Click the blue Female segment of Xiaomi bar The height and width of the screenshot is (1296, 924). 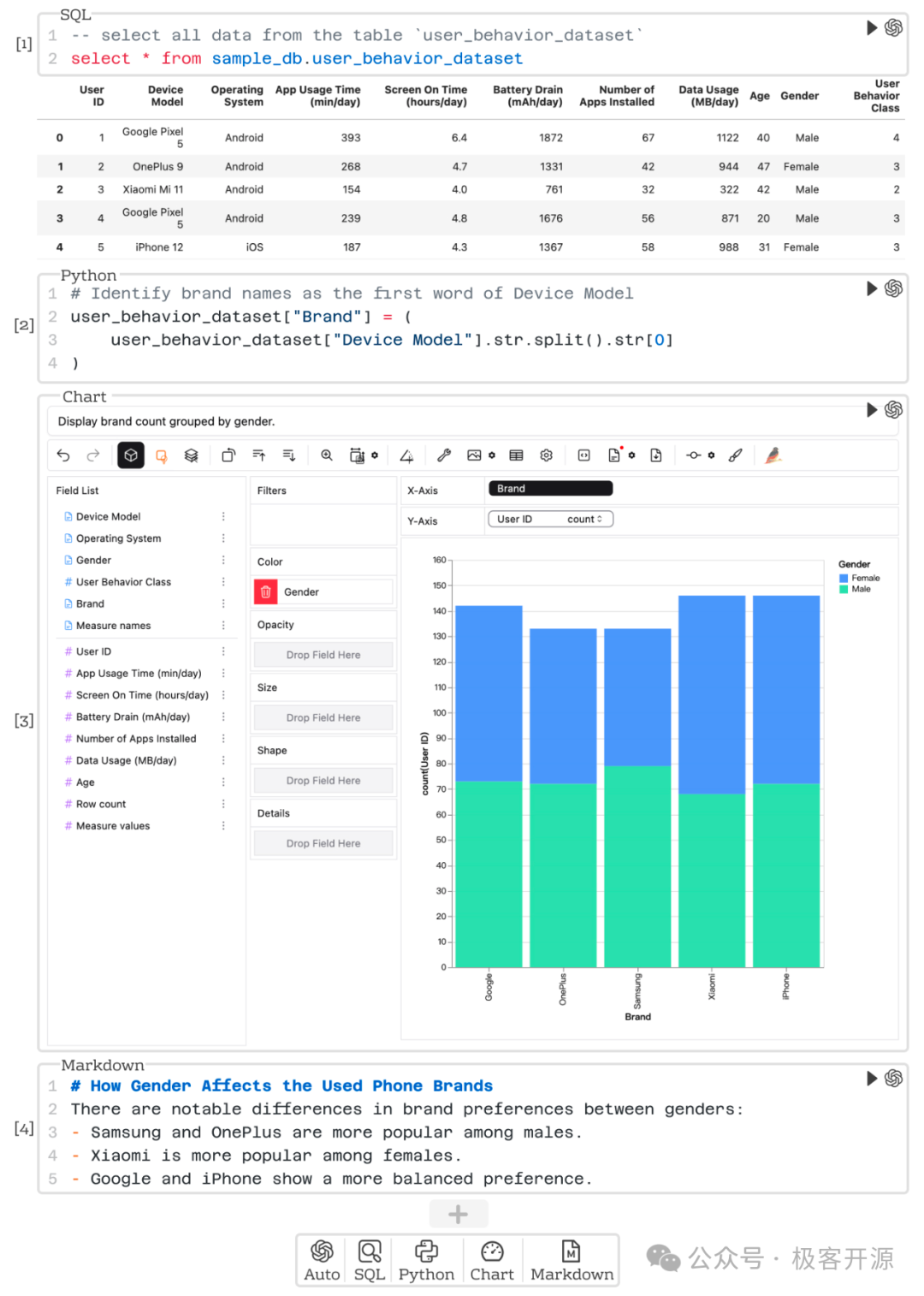[712, 694]
